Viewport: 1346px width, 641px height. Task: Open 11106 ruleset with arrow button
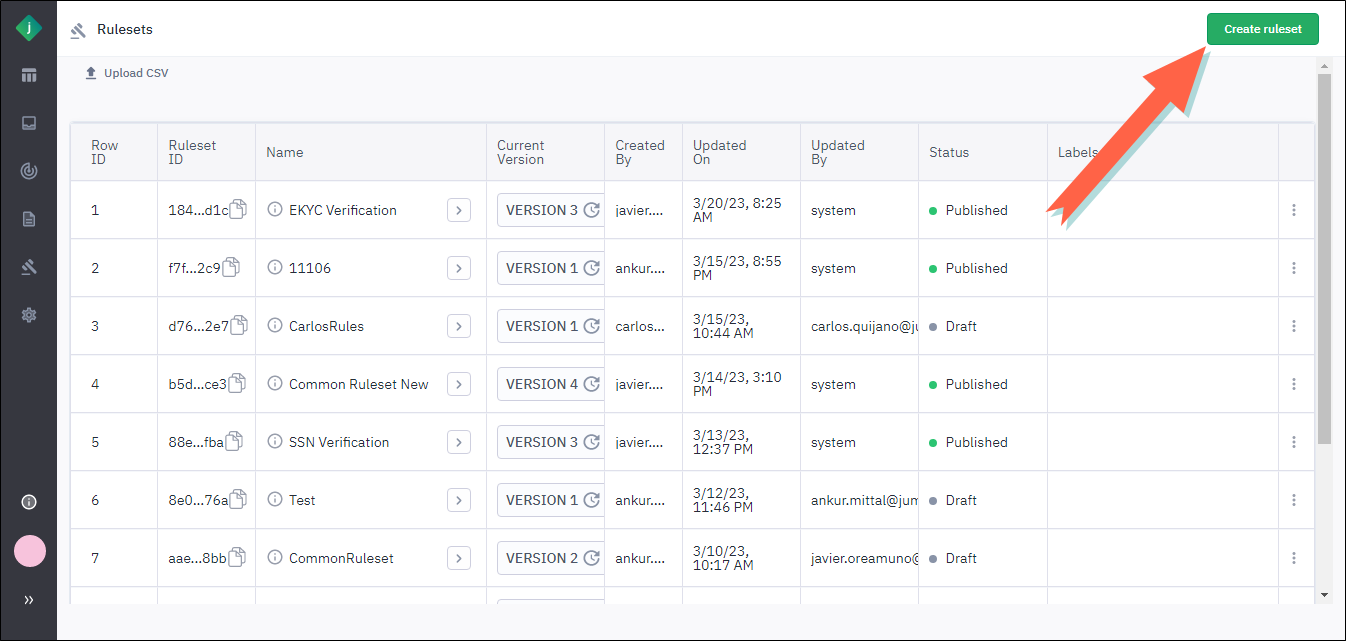coord(459,268)
